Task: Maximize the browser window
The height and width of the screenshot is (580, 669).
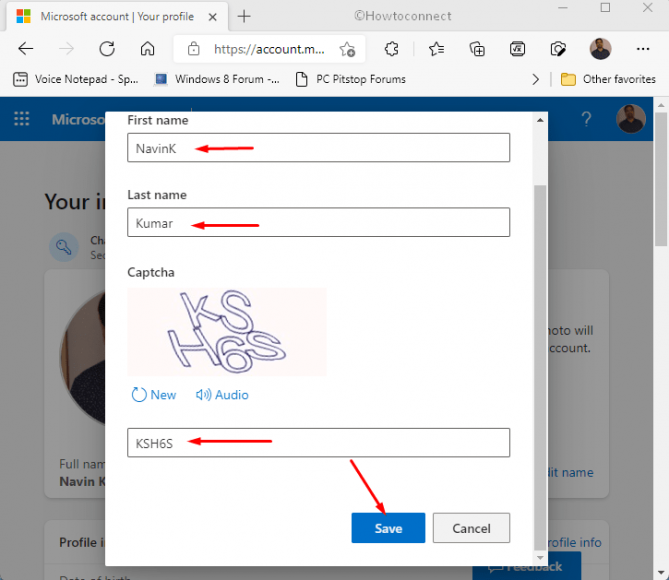Action: click(605, 8)
